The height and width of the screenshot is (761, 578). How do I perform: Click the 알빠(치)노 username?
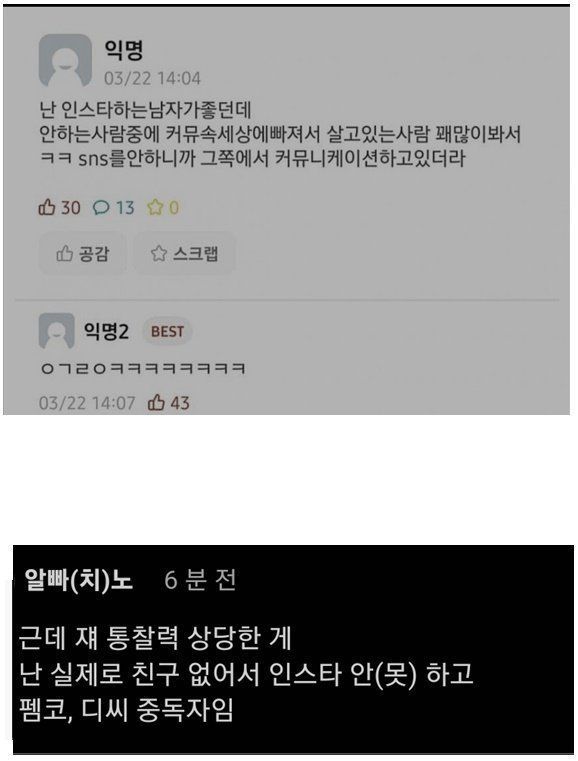(79, 580)
